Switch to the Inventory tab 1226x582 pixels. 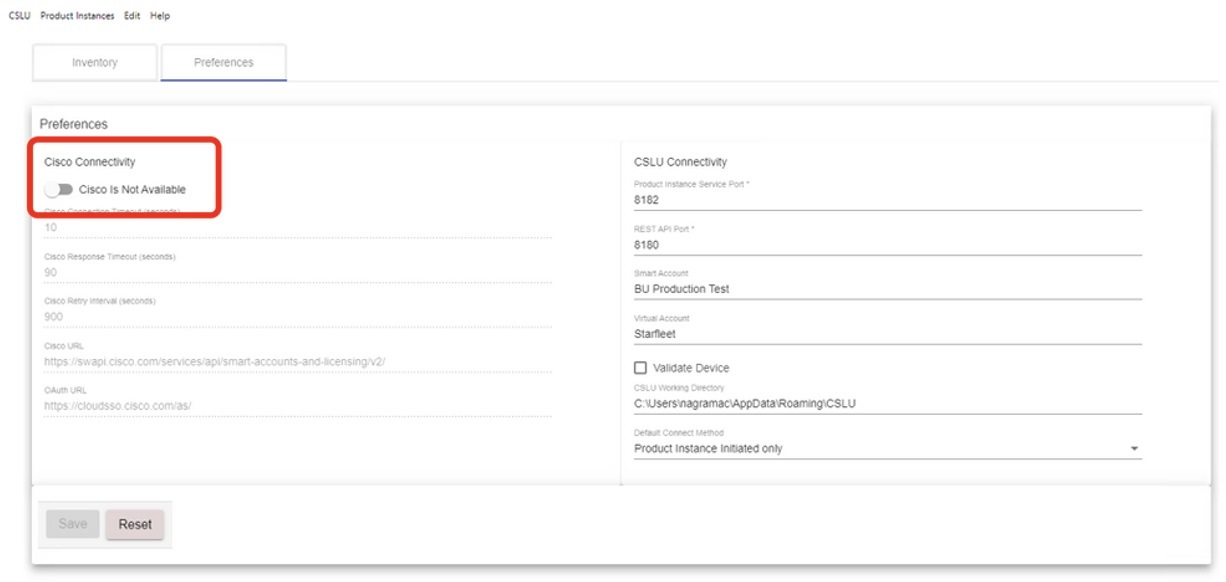tap(95, 62)
